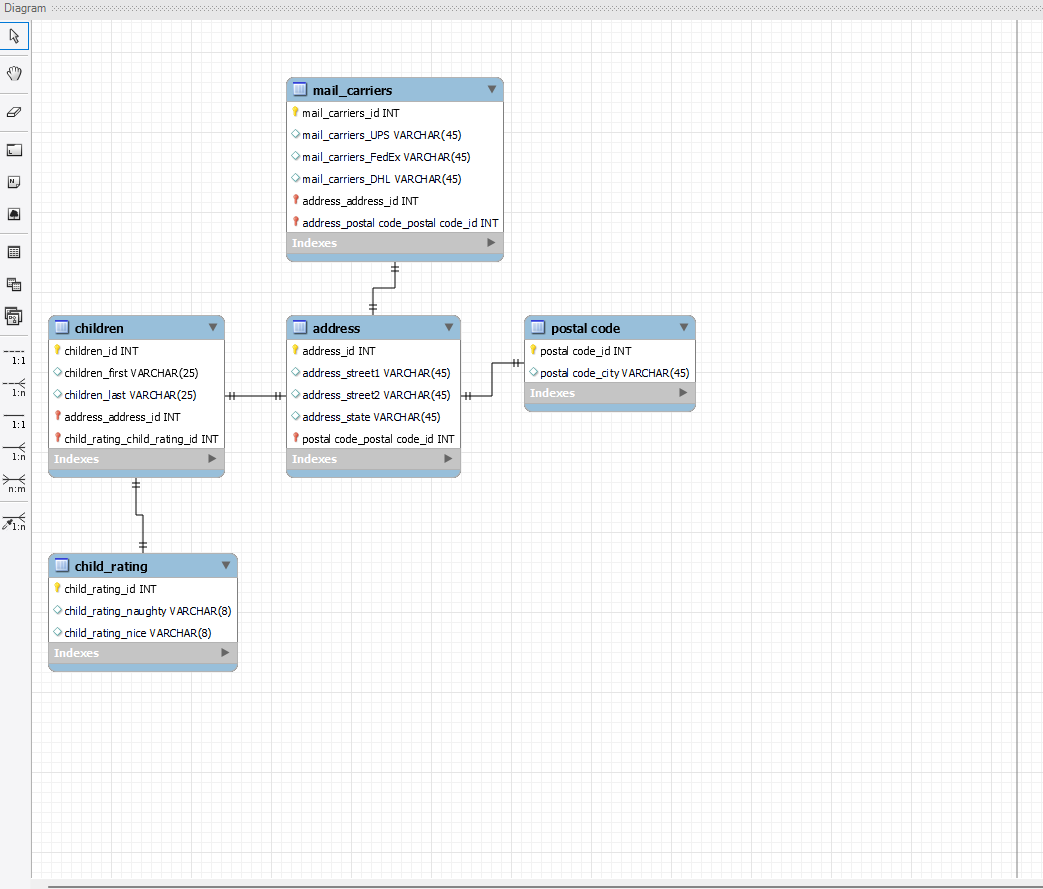Click address_state VARCHAR(45) column
1043x889 pixels.
(373, 417)
